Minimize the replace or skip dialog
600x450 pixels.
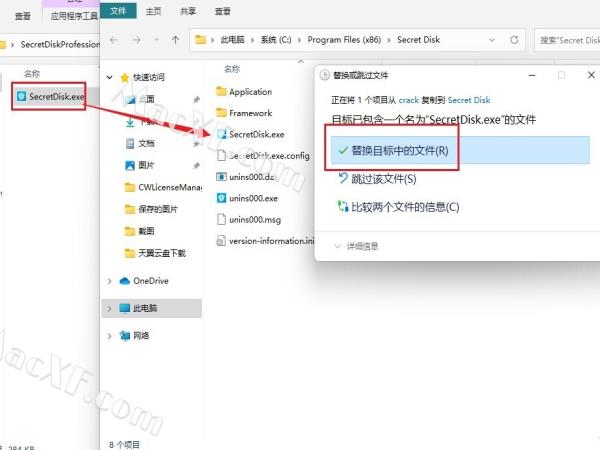tap(532, 75)
